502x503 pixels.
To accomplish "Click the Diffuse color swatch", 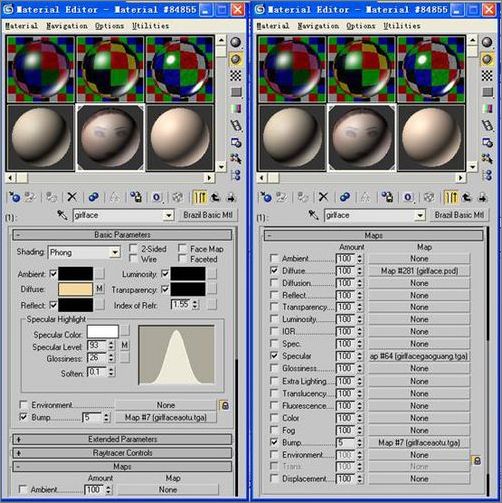I will [76, 289].
